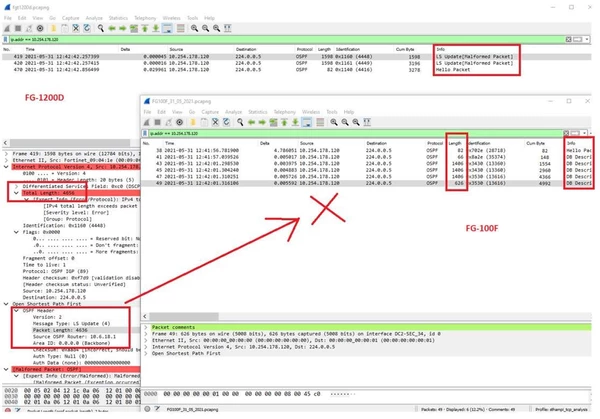Click Zoom in icon in FG100F window toolbar
This screenshot has width=600, height=419.
coord(334,122)
